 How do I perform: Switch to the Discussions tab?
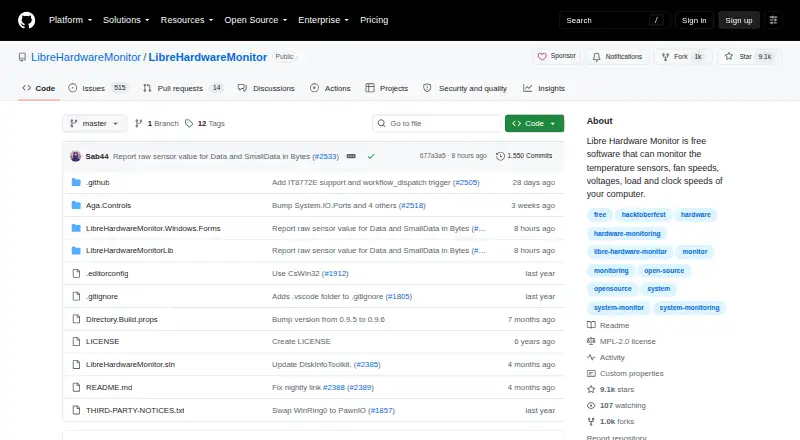point(266,88)
